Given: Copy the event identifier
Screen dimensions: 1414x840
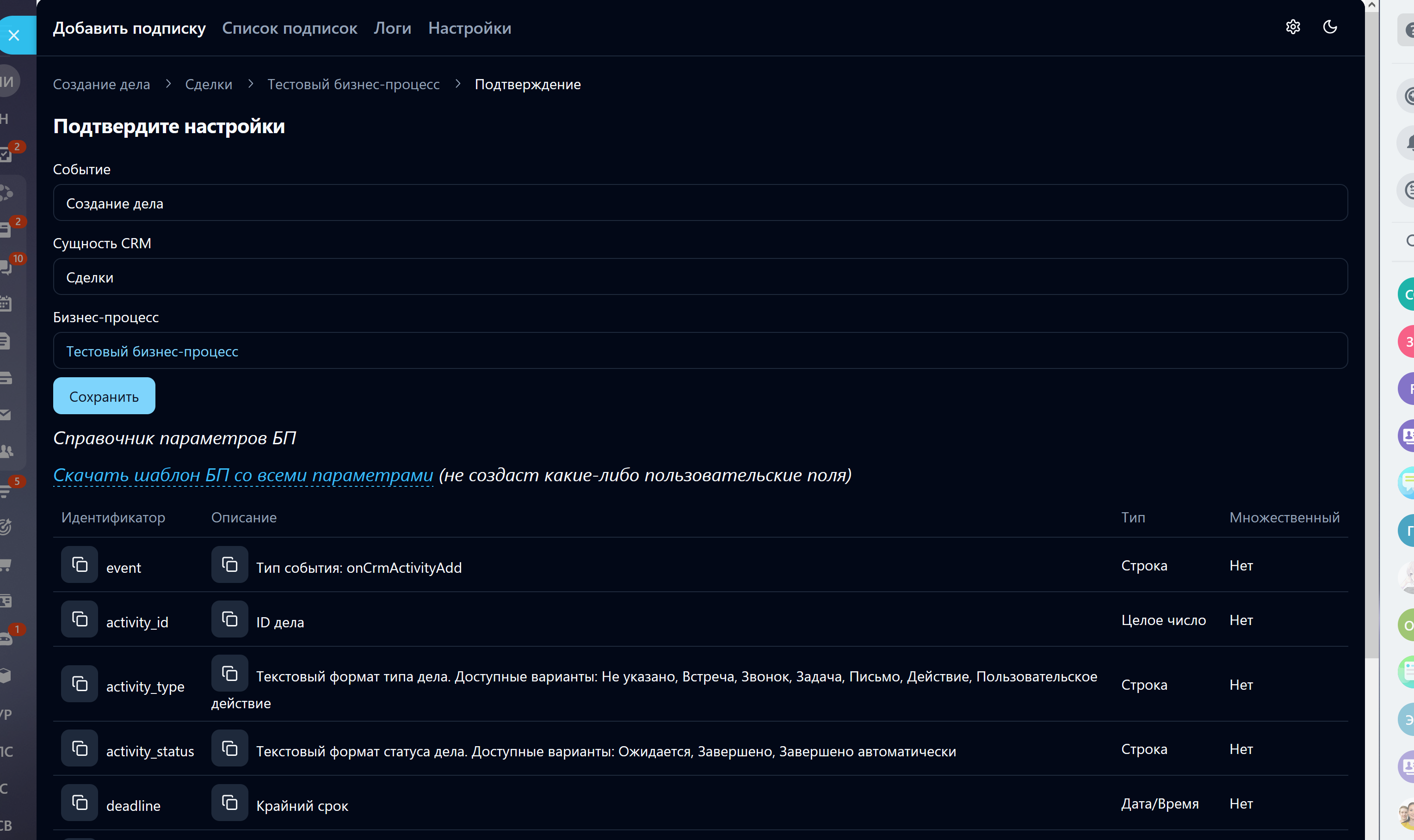Looking at the screenshot, I should (79, 564).
